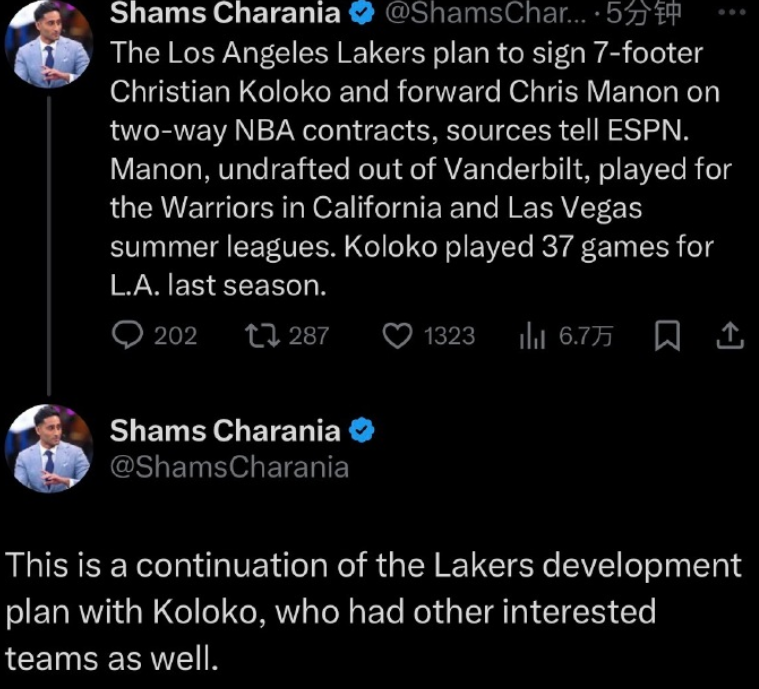The image size is (759, 689).
Task: Click the 1323 likes count
Action: click(x=450, y=336)
